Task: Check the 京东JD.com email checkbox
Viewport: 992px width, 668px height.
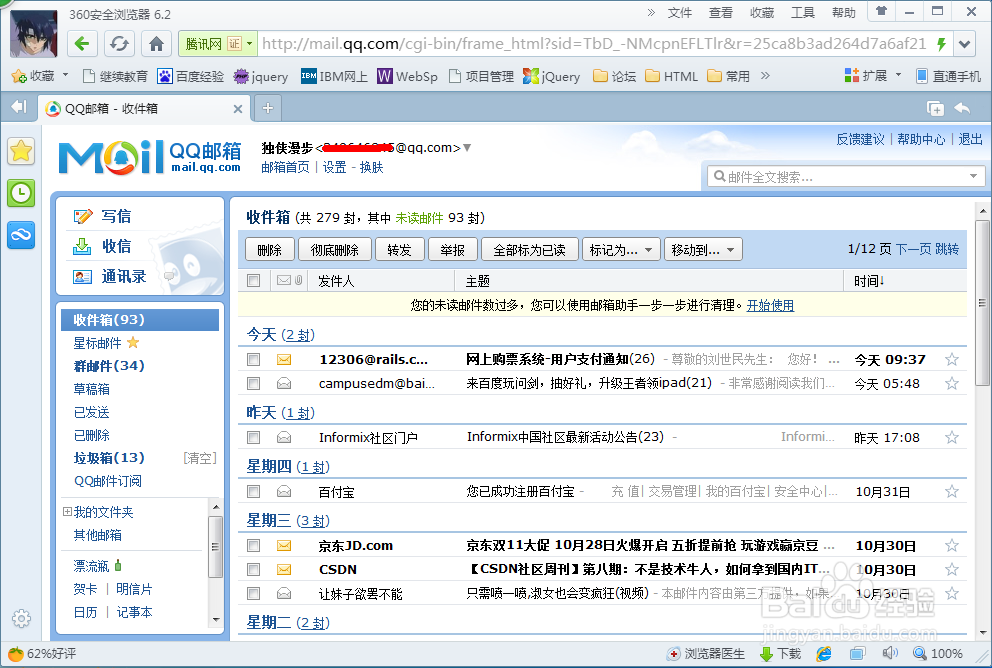Action: tap(253, 545)
